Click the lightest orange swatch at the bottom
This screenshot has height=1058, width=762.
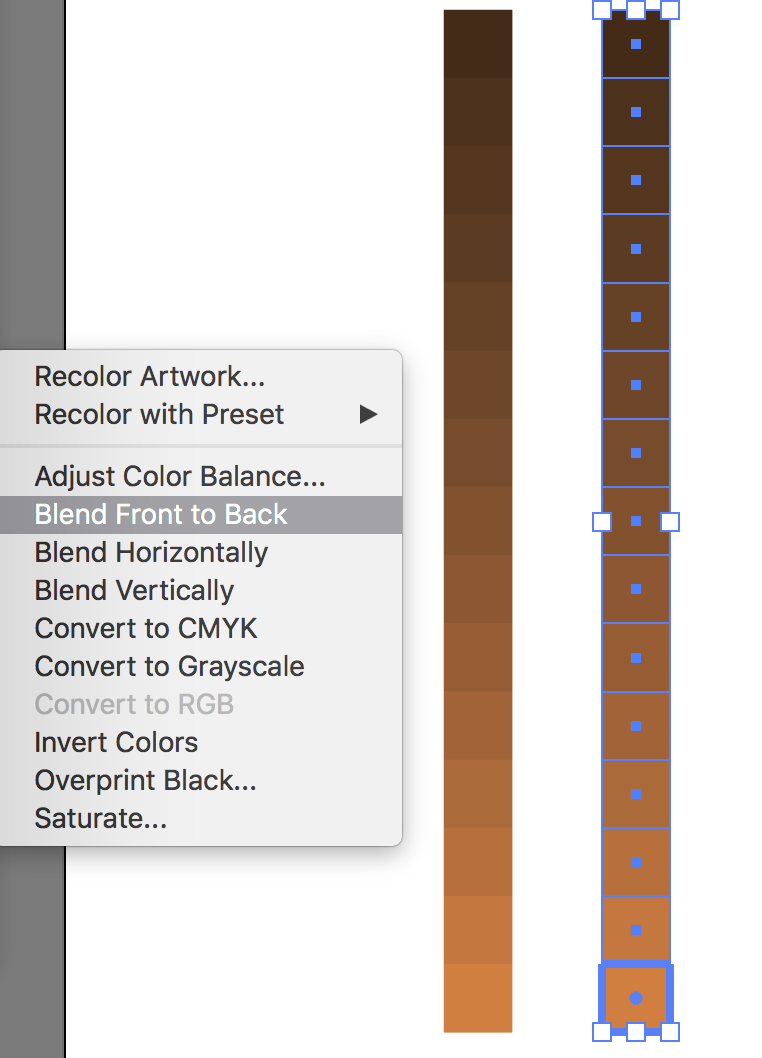(x=478, y=1000)
